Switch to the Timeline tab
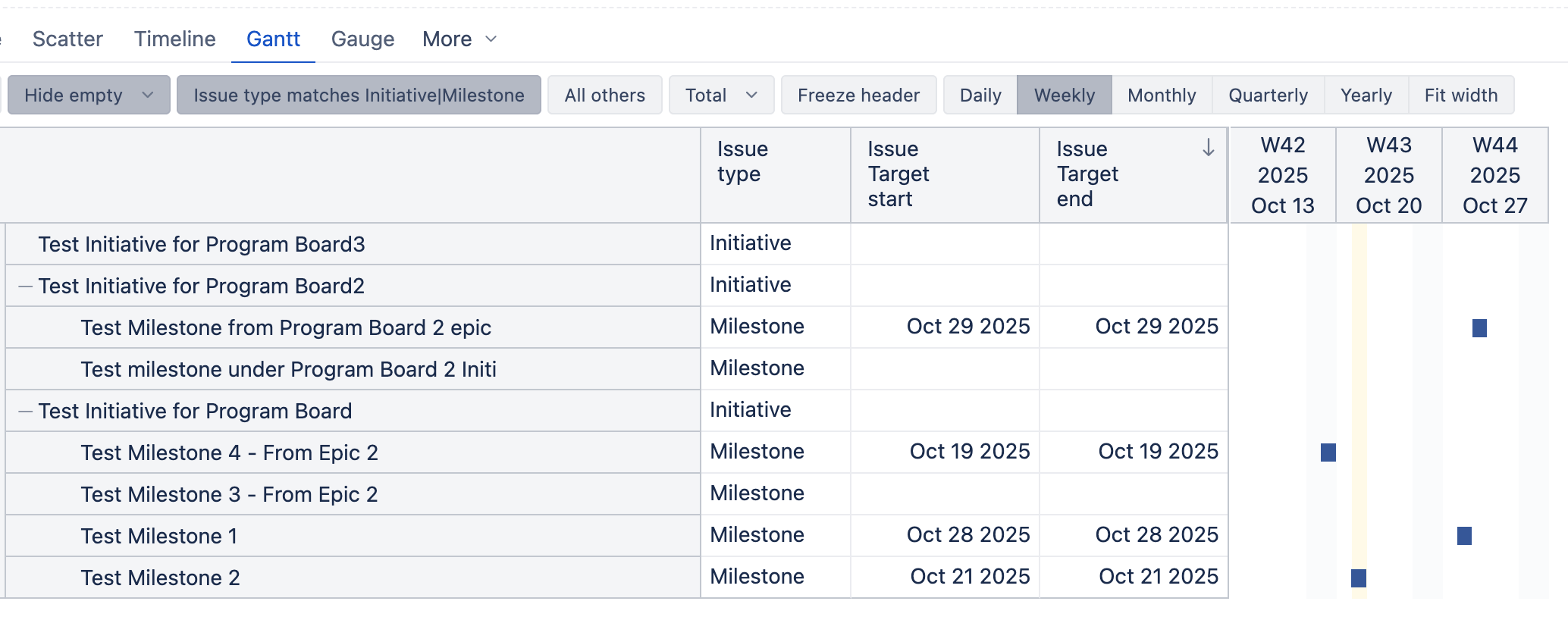This screenshot has height=620, width=1568. [174, 39]
